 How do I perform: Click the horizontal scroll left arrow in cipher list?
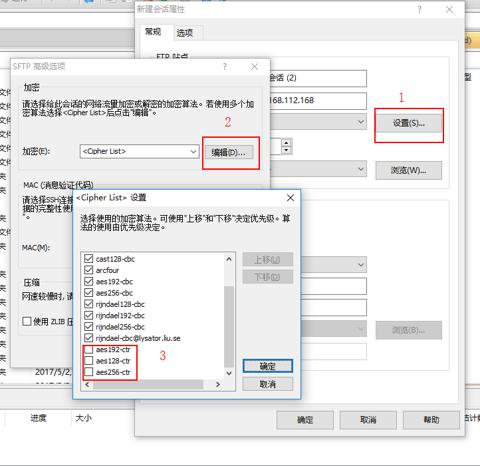[87, 384]
